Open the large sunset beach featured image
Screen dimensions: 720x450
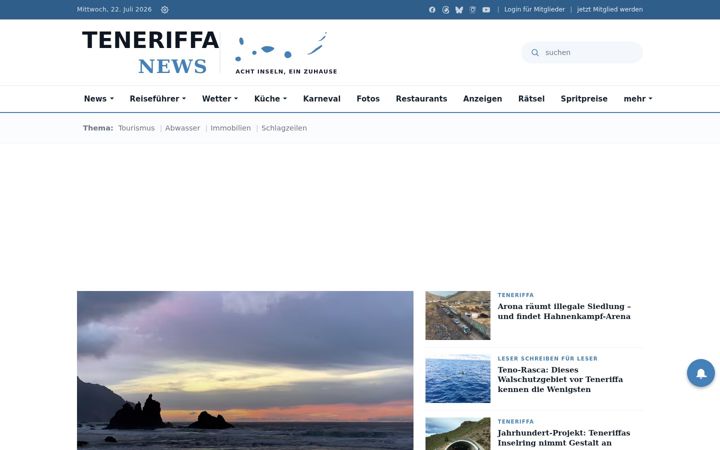[x=245, y=371]
